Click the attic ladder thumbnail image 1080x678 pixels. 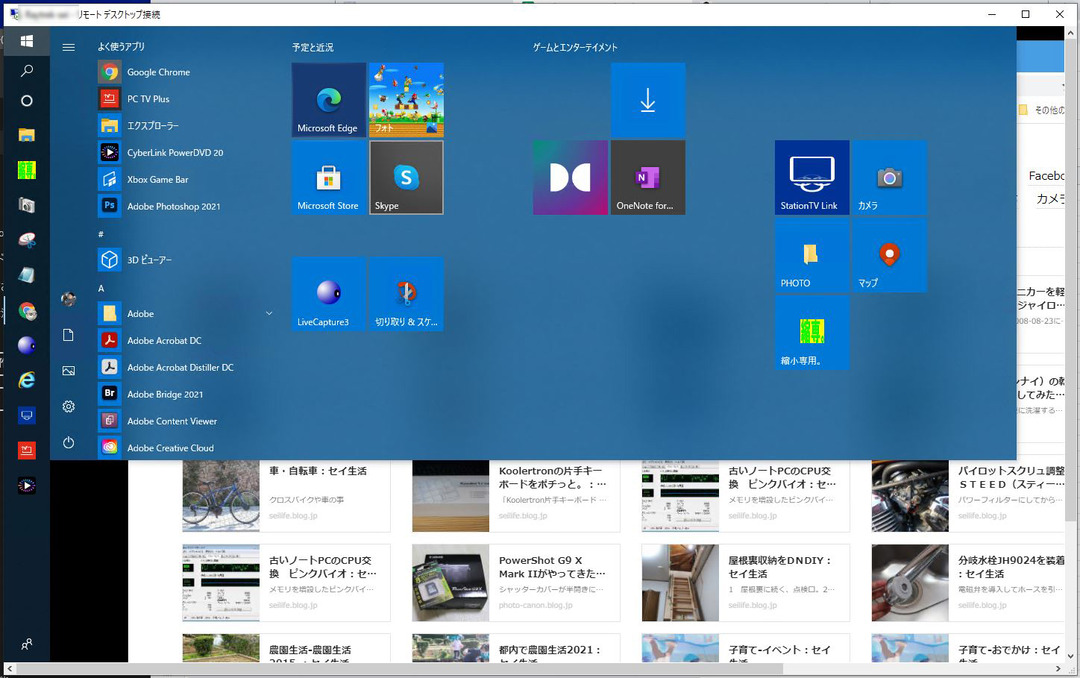(681, 583)
